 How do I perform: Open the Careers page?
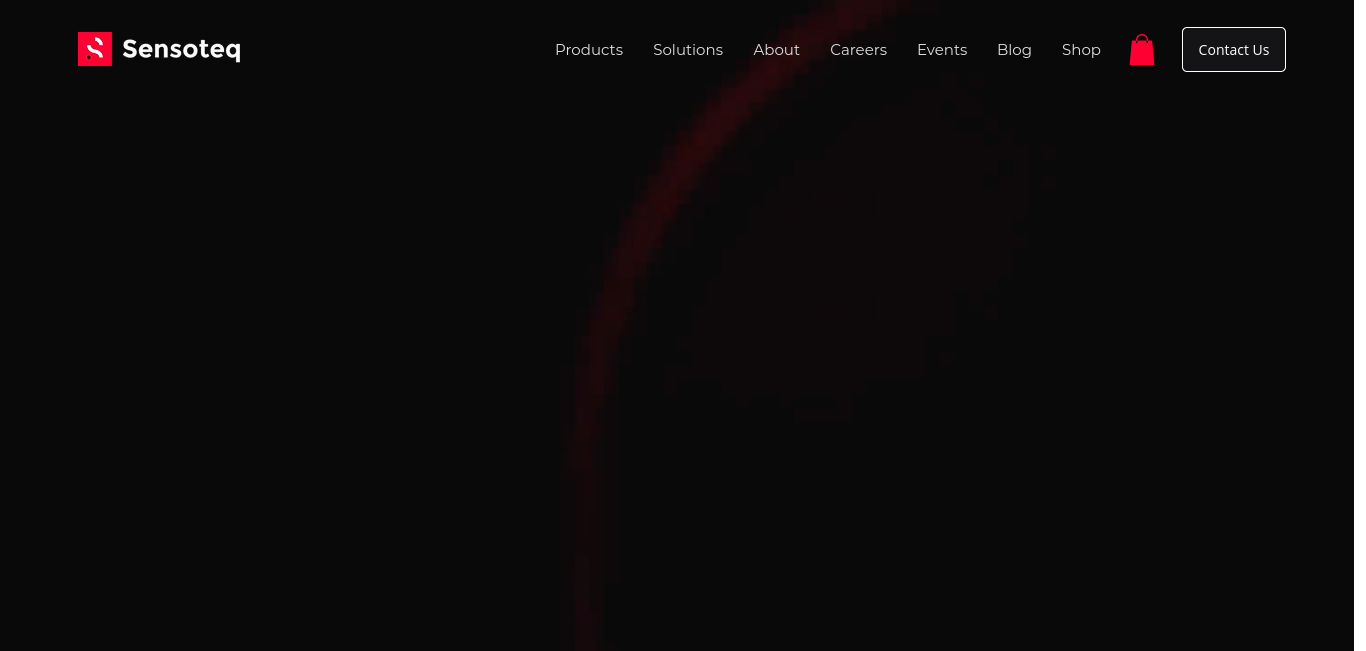click(x=858, y=50)
